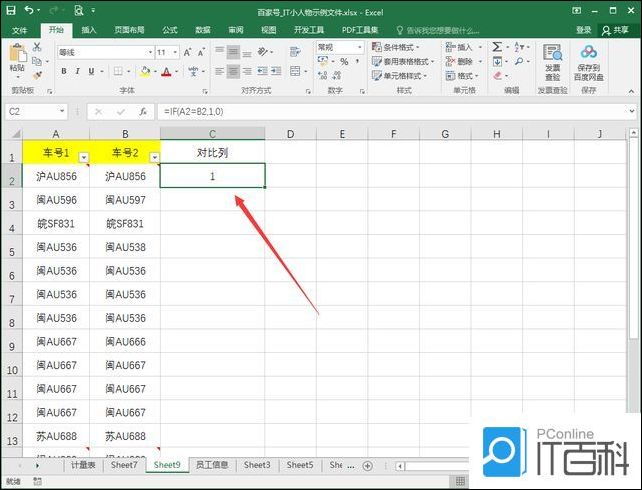This screenshot has width=642, height=490.
Task: Apply the yellow fill color bucket
Action: click(x=145, y=72)
